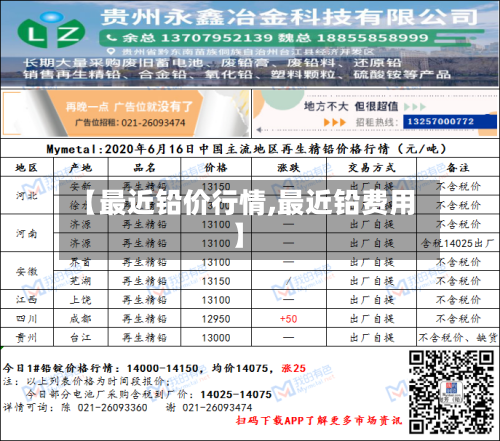500x441 pixels.
Task: Click the 交易方式 column header
Action: pos(372,168)
